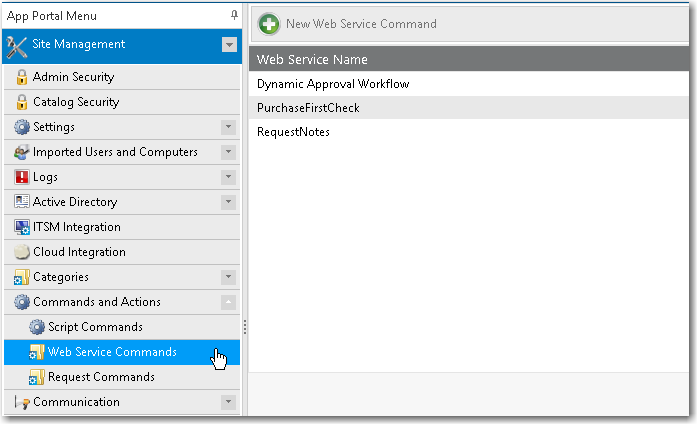697x424 pixels.
Task: Pin the App Portal Menu panel
Action: pos(234,15)
